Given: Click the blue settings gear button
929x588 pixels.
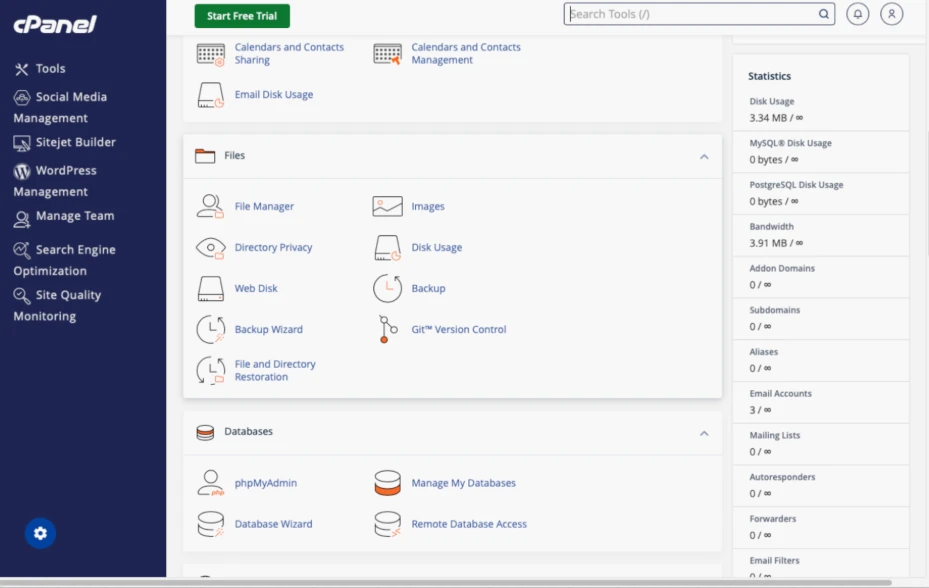Looking at the screenshot, I should [40, 533].
